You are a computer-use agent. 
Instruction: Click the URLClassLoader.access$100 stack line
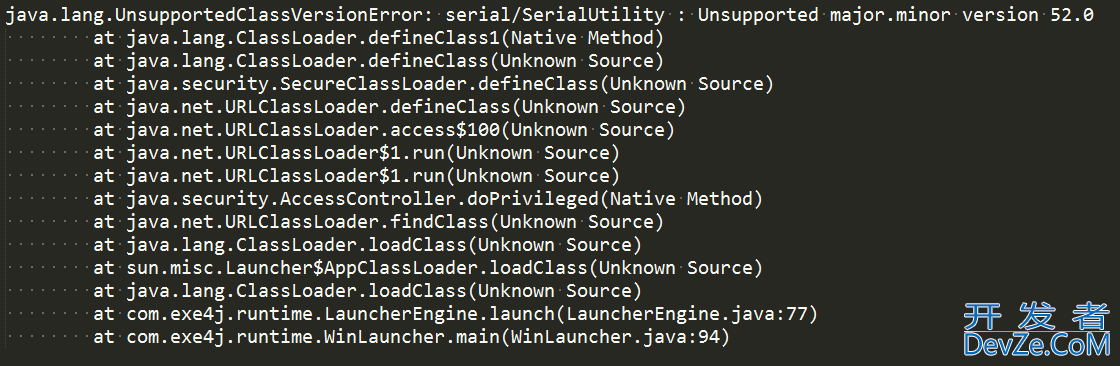coord(384,129)
